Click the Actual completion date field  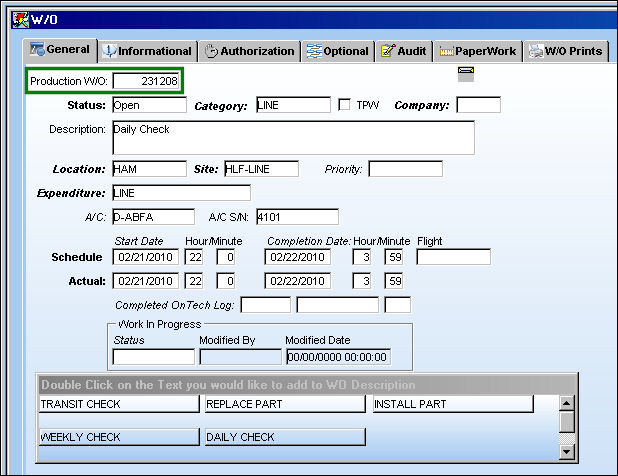(298, 281)
